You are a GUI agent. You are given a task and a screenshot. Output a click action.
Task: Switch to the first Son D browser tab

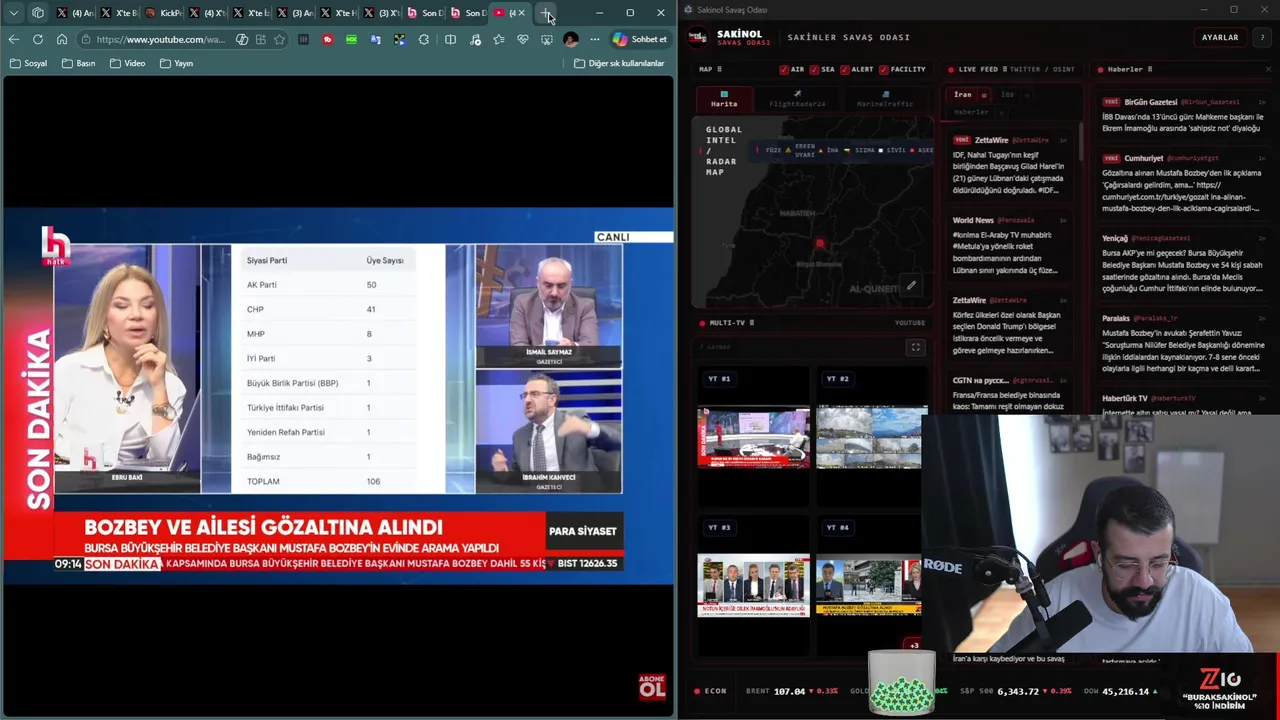[x=425, y=13]
